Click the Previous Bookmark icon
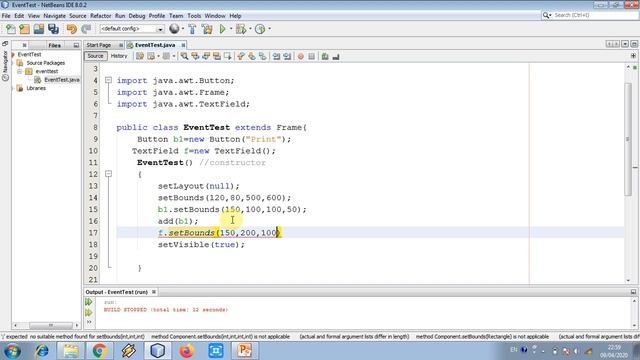 coord(241,56)
